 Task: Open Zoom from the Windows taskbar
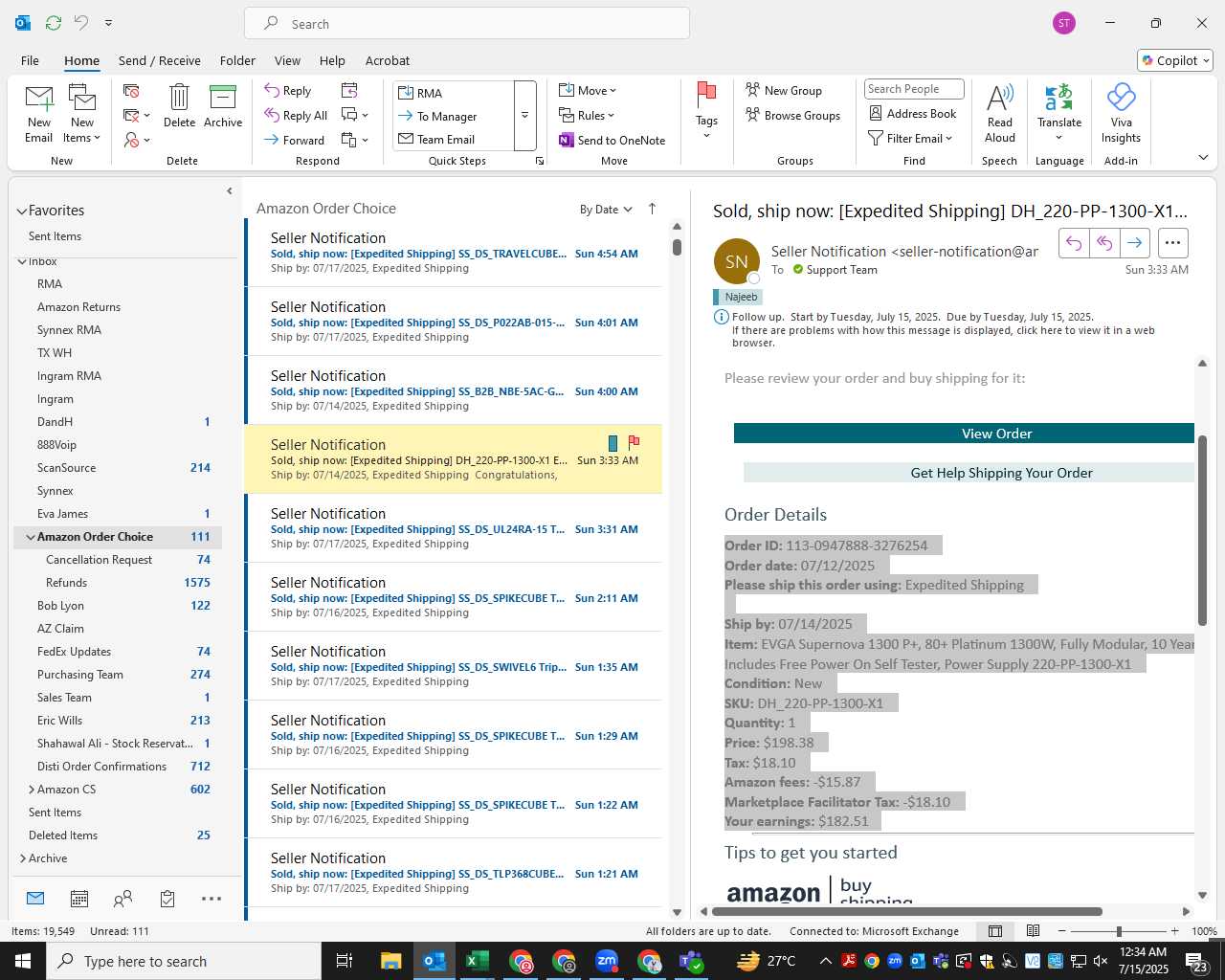point(607,961)
